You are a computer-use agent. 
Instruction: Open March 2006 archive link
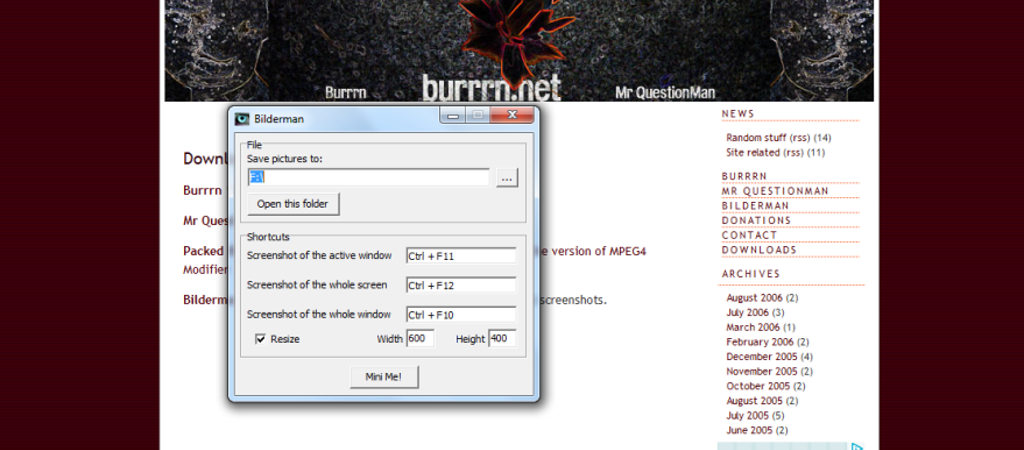point(753,327)
